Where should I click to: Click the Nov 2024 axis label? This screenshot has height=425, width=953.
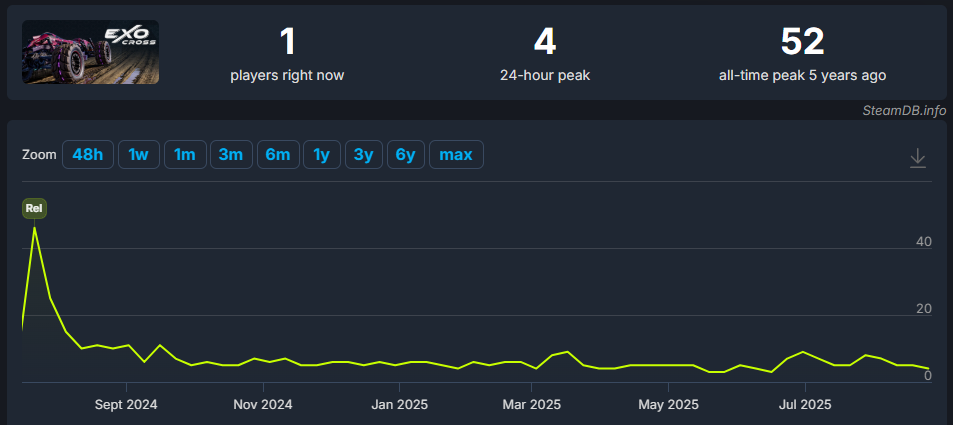[263, 404]
